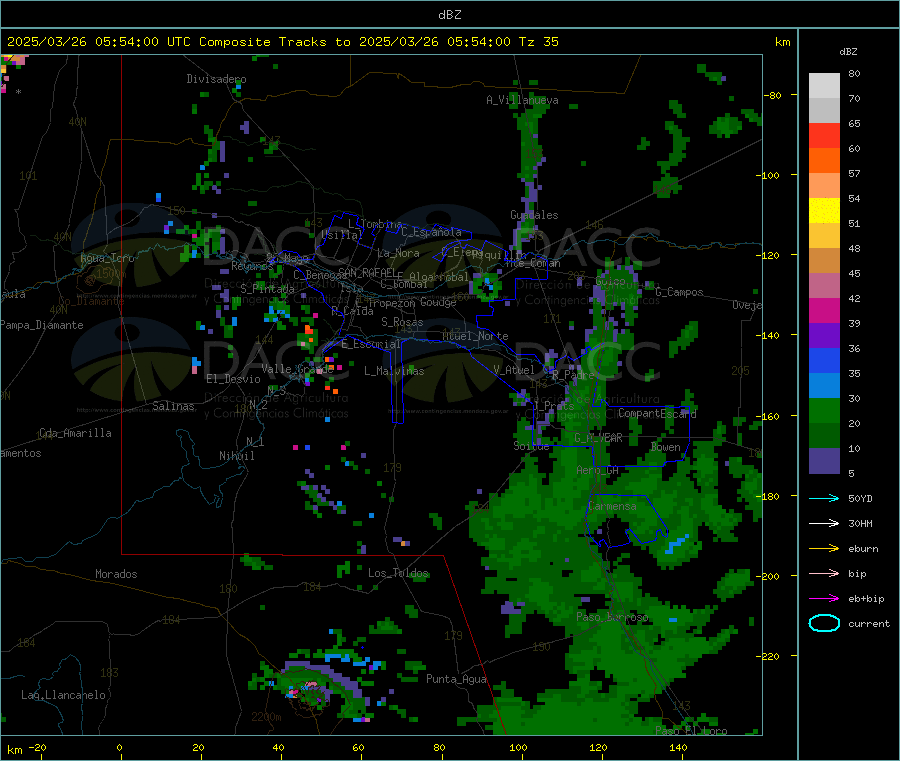The height and width of the screenshot is (761, 900).
Task: Select the bright green 20-30 dBZ swatch
Action: click(824, 410)
